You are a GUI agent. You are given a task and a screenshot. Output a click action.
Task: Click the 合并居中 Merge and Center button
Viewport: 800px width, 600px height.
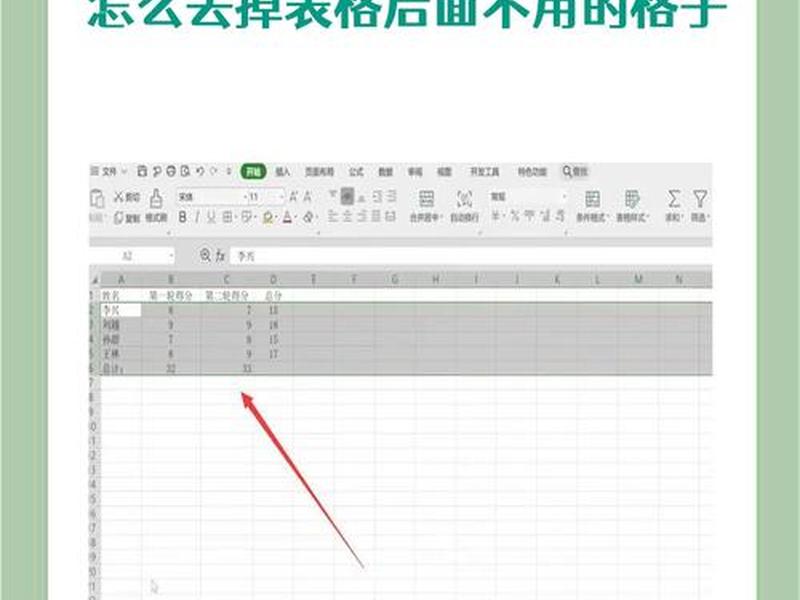[x=425, y=207]
